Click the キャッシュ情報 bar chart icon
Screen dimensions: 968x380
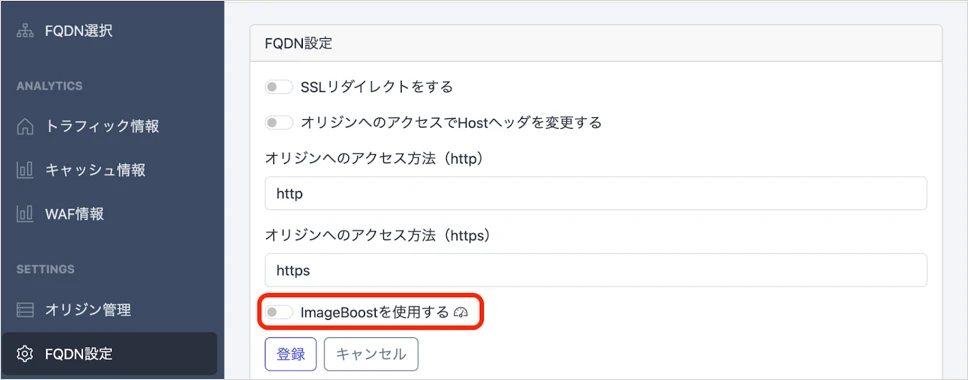pyautogui.click(x=25, y=170)
